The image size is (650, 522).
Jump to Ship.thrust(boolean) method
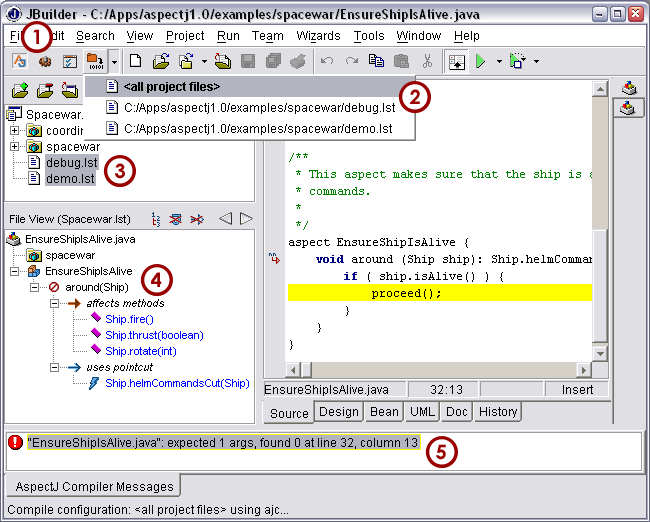[155, 335]
